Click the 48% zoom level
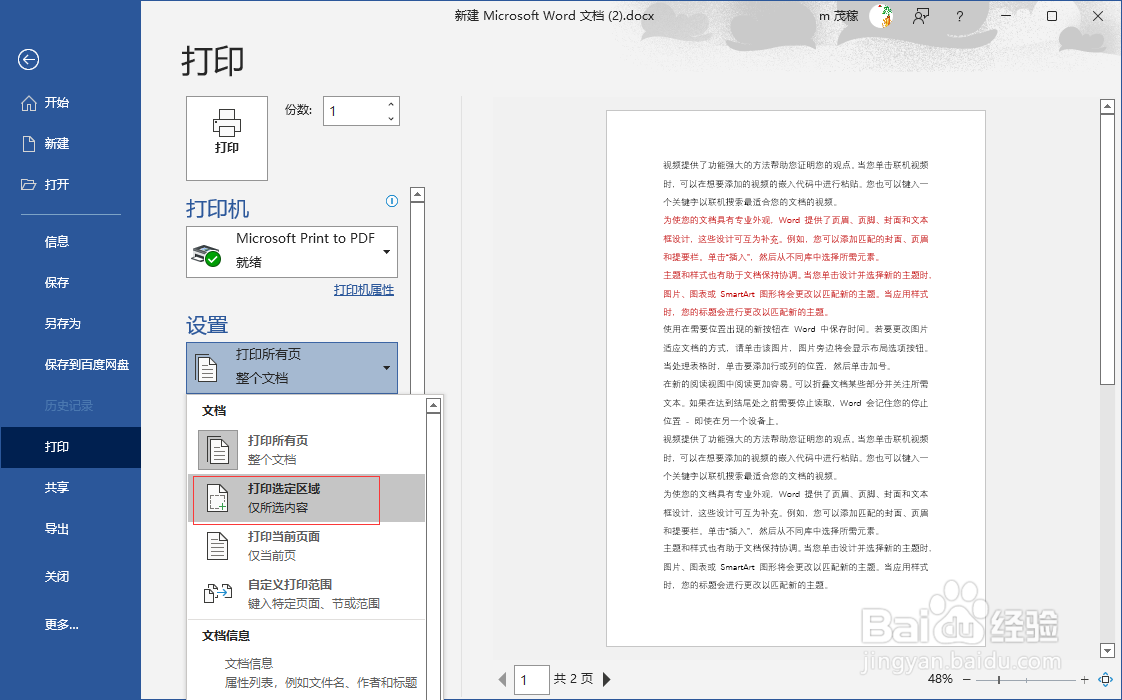The width and height of the screenshot is (1122, 700). pyautogui.click(x=940, y=679)
